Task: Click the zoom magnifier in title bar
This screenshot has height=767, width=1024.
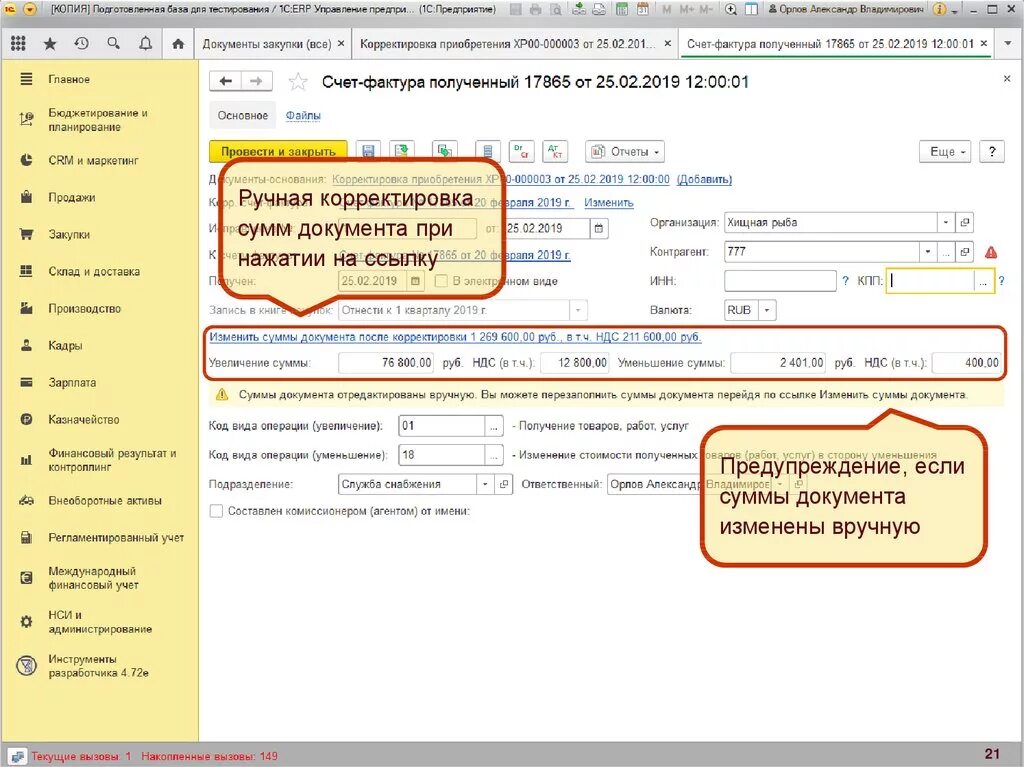Action: coord(731,9)
